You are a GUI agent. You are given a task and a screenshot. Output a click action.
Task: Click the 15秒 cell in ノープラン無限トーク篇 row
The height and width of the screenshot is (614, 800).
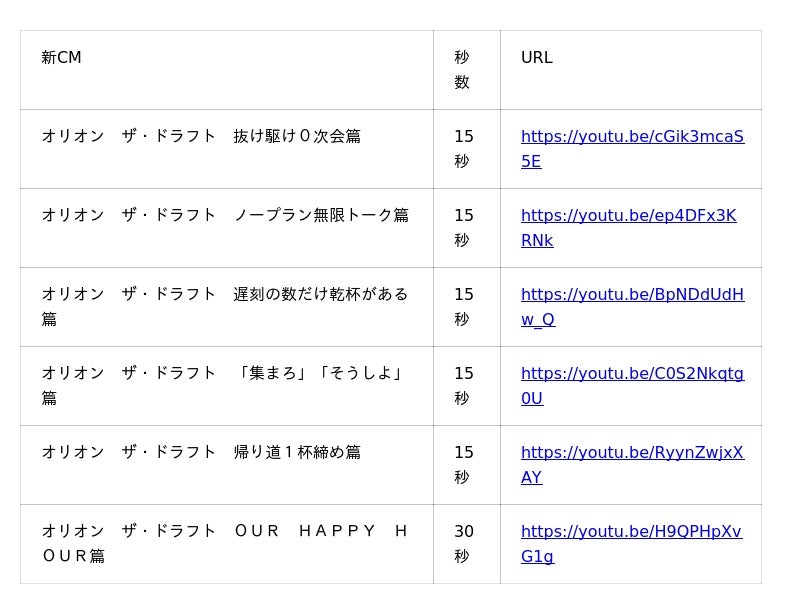(x=466, y=228)
